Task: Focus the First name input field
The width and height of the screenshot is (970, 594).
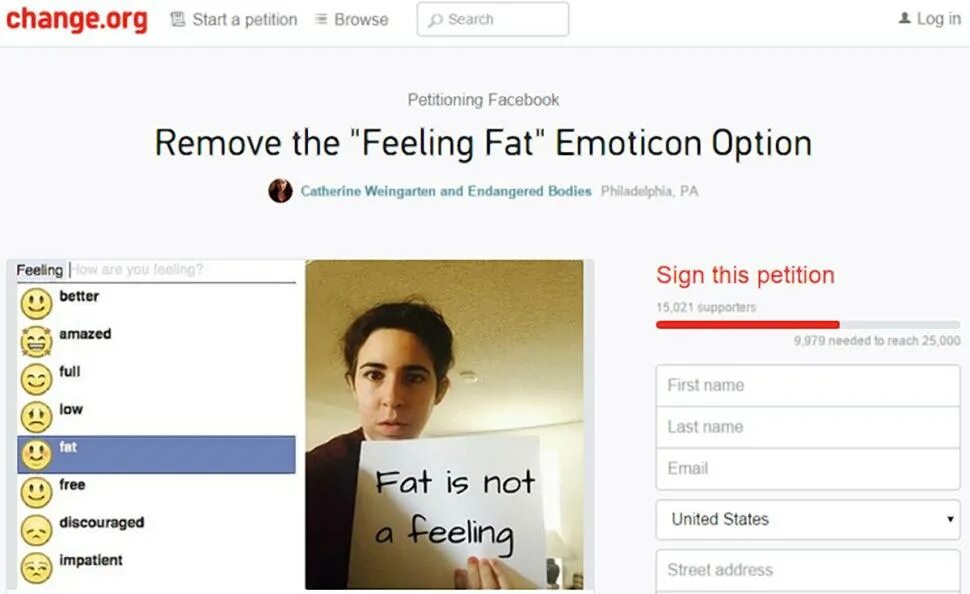Action: [x=808, y=385]
